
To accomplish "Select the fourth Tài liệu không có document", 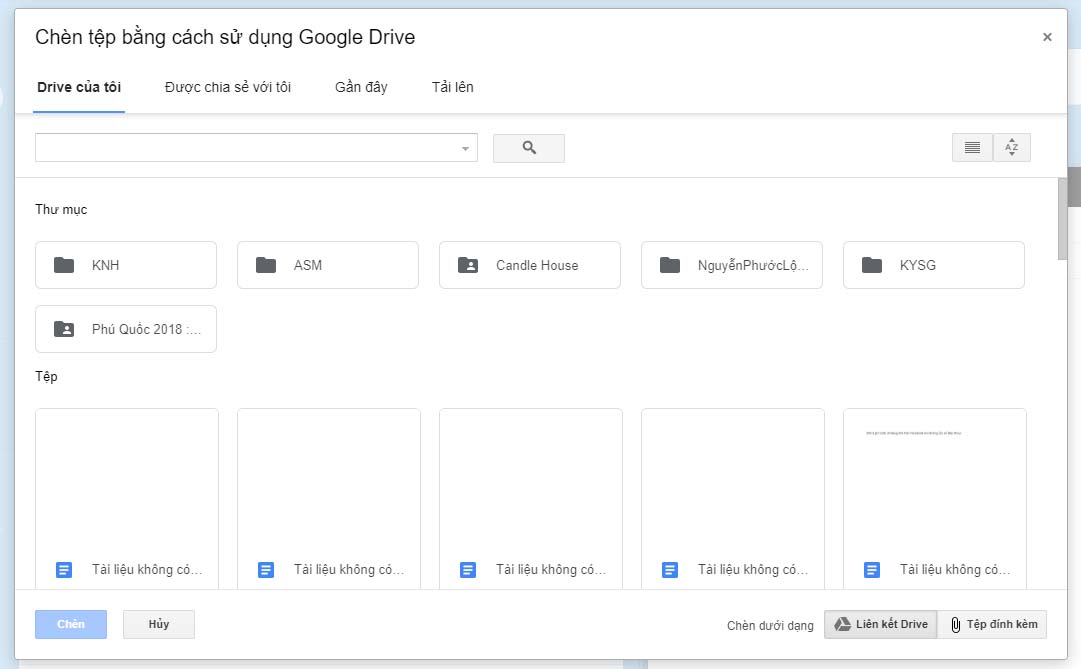I will tap(733, 498).
